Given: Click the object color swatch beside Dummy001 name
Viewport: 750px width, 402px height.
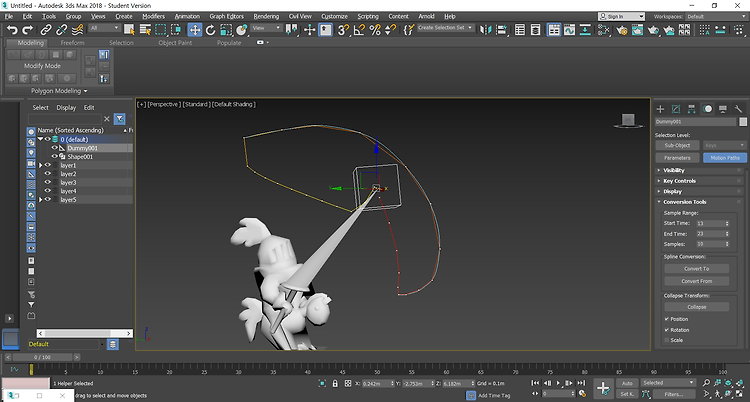Looking at the screenshot, I should point(743,122).
